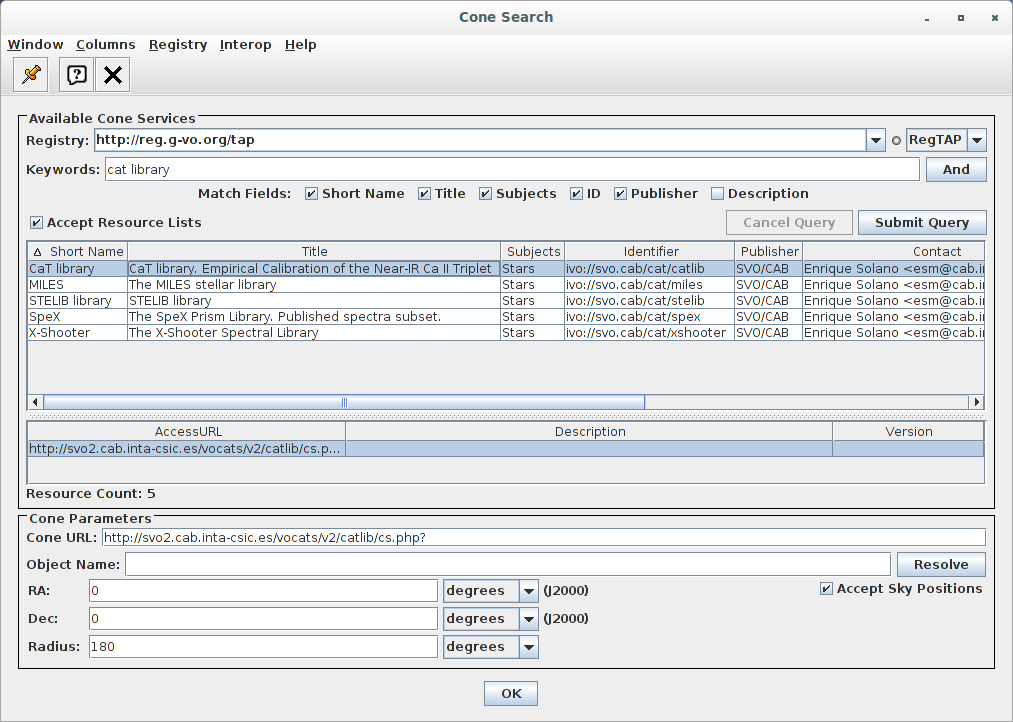The image size is (1013, 722).
Task: Click the Description column header in lower table
Action: (589, 431)
